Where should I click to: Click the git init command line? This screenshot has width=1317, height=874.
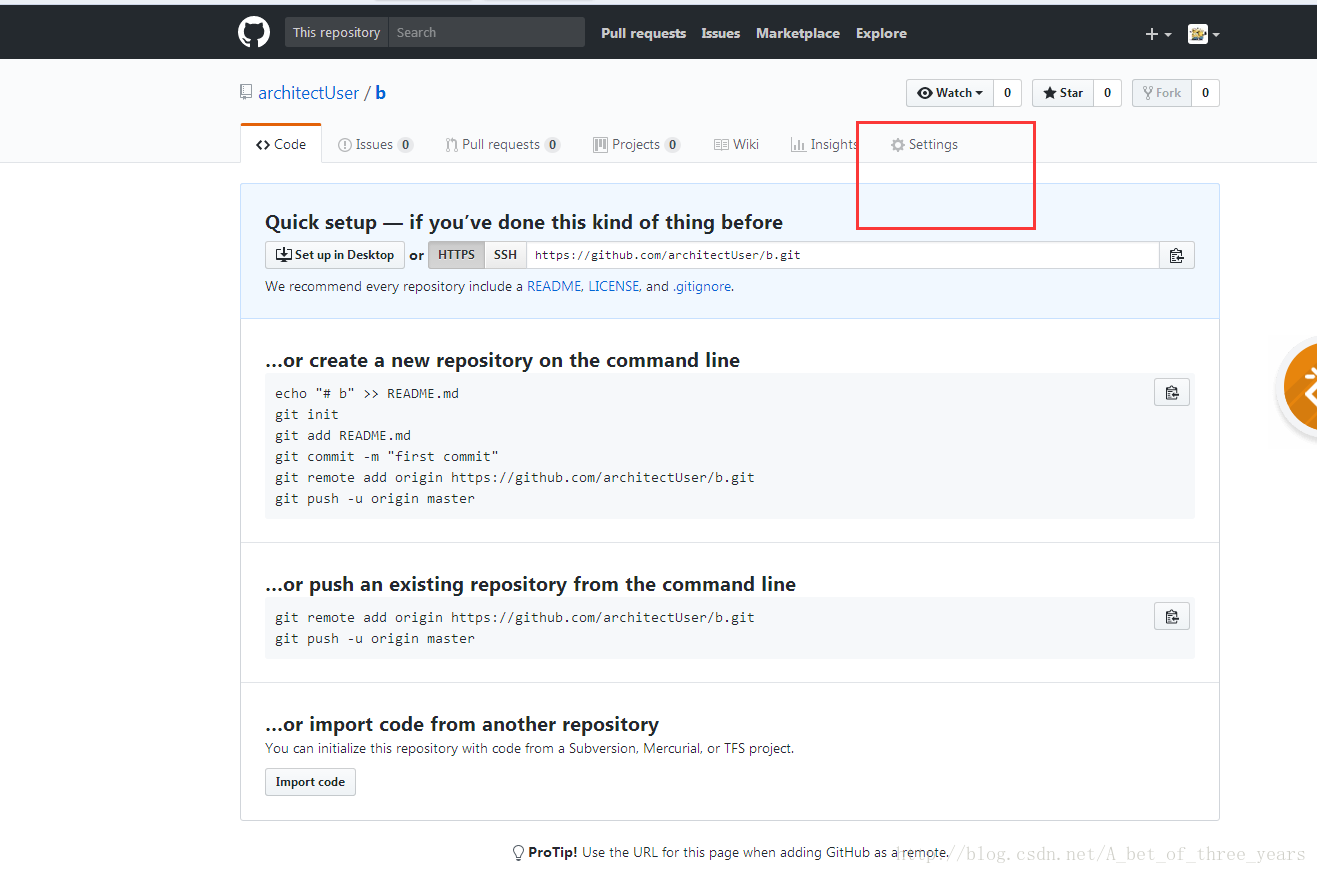(x=307, y=414)
